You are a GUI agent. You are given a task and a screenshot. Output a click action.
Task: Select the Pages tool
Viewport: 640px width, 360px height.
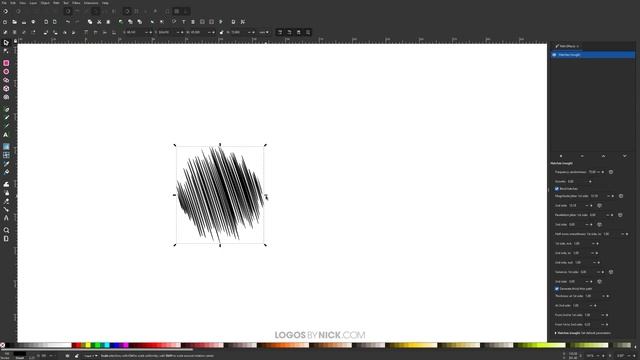click(x=6, y=239)
